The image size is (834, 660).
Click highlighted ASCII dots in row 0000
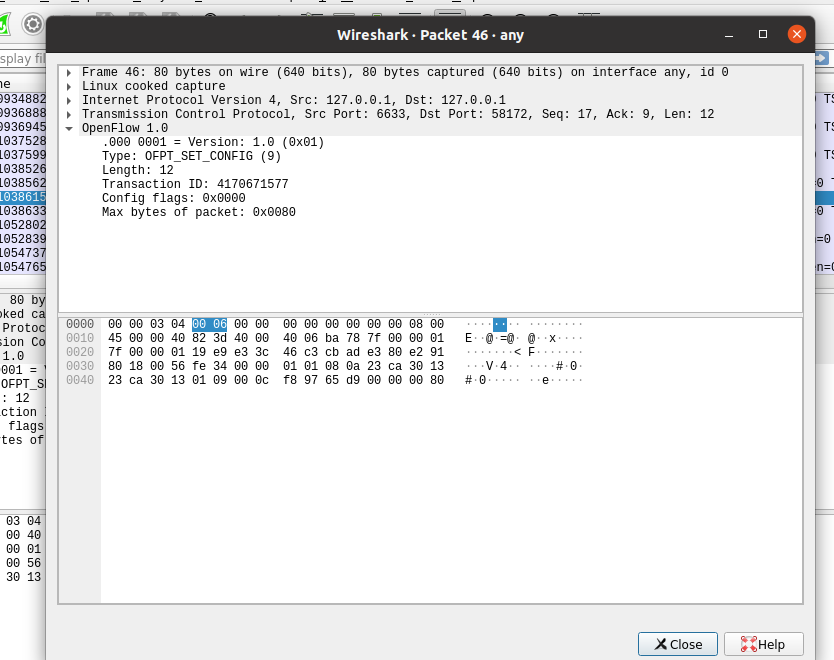tap(500, 324)
